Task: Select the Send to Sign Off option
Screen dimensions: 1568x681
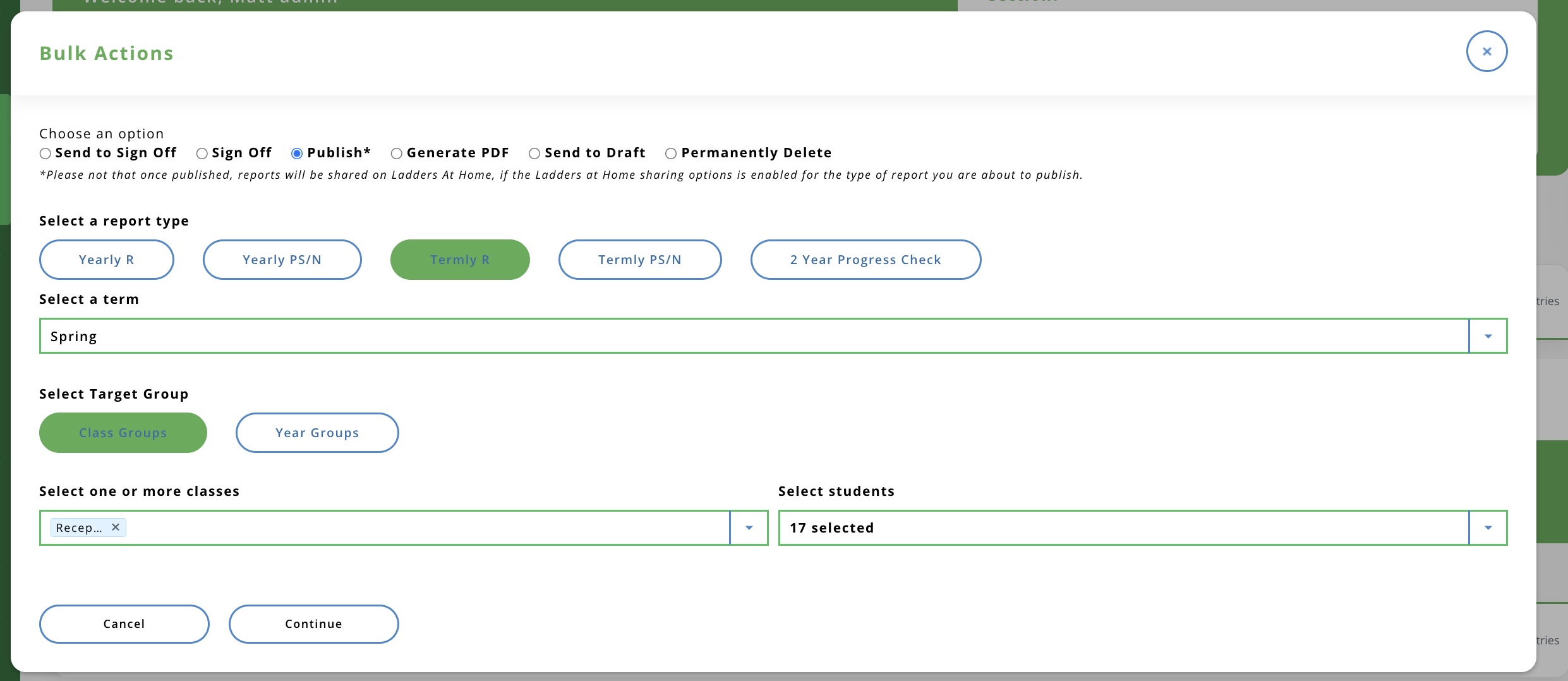Action: tap(45, 154)
